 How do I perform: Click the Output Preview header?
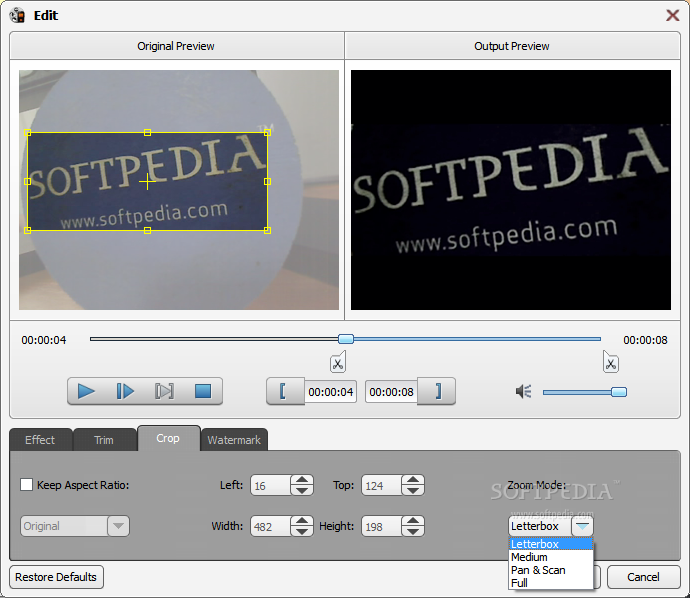point(512,46)
